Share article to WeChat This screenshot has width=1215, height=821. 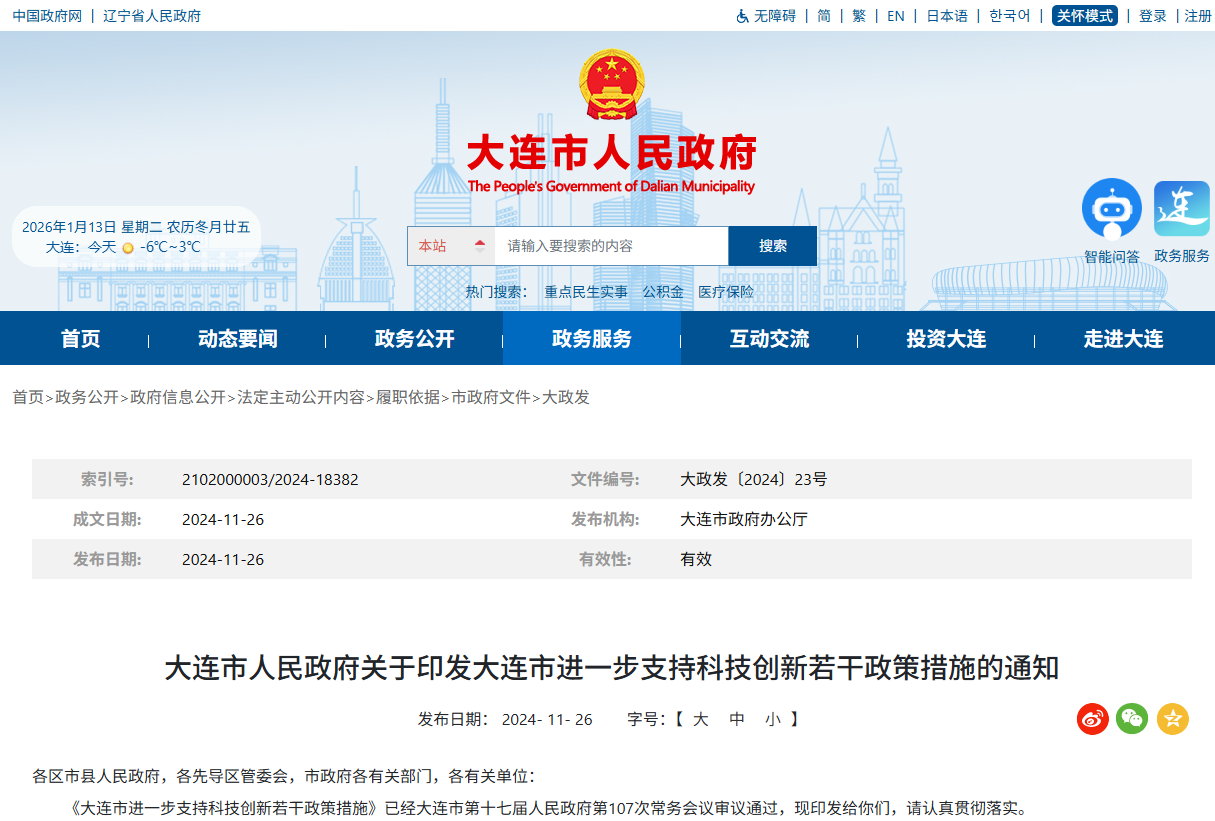coord(1131,718)
